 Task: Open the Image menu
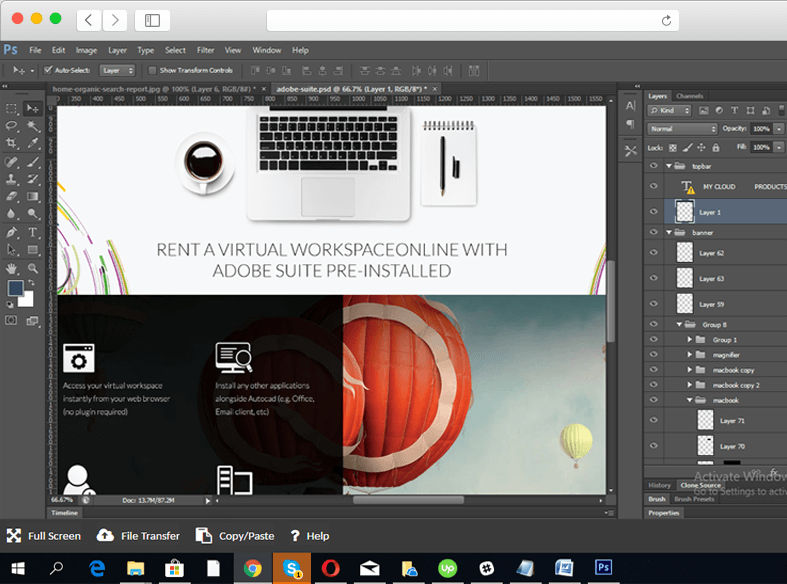click(x=86, y=50)
